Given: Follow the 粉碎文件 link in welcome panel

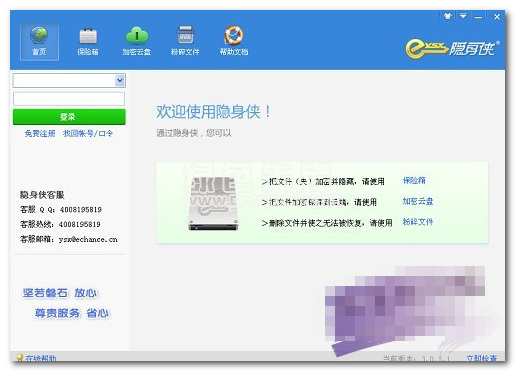Looking at the screenshot, I should pyautogui.click(x=418, y=222).
